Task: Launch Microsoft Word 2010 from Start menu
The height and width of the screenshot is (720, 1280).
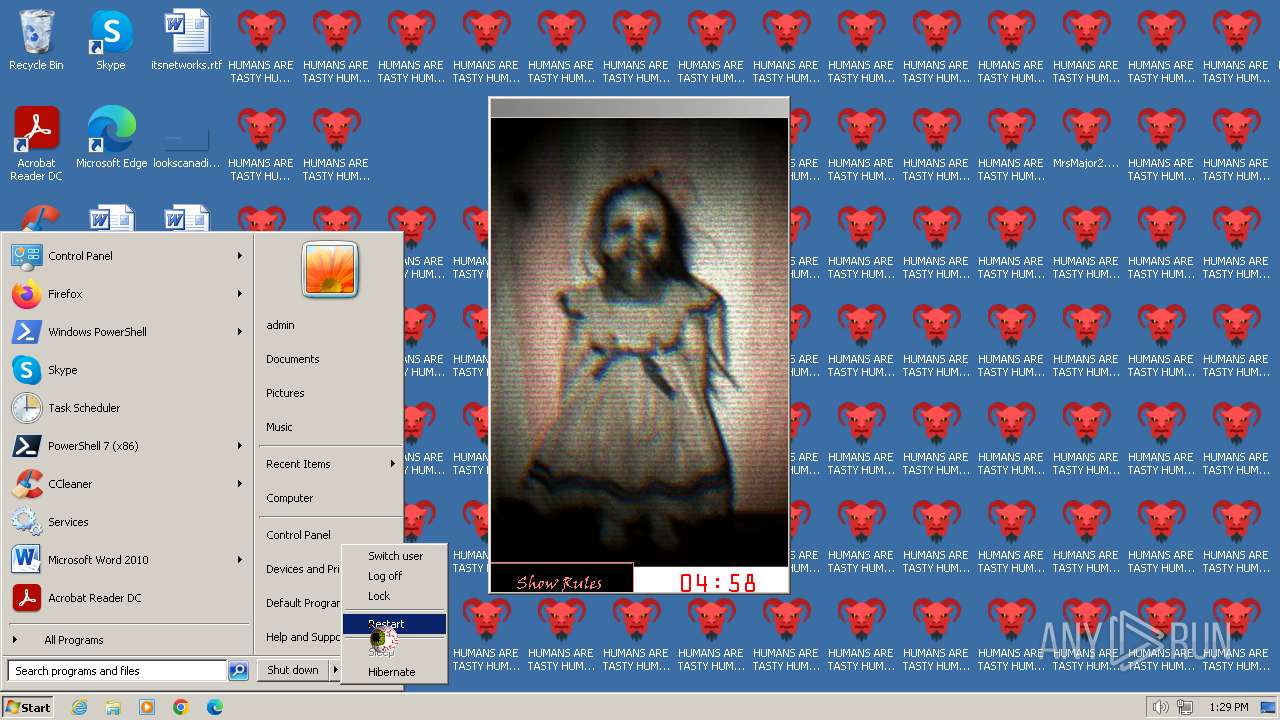Action: tap(127, 560)
